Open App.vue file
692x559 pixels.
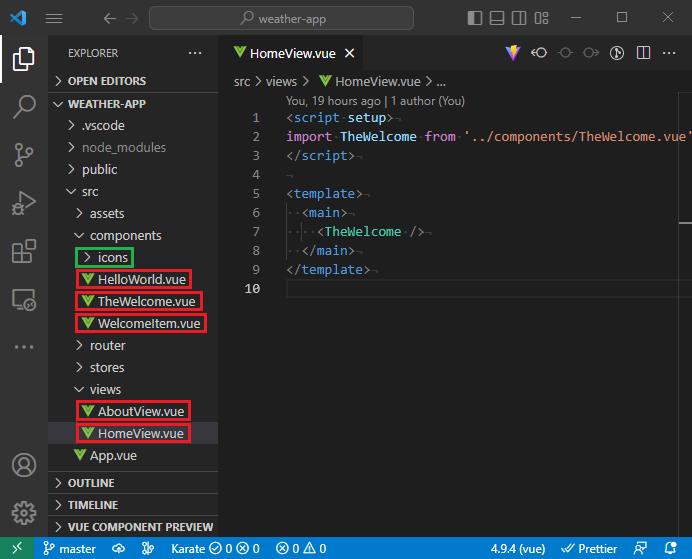click(x=133, y=456)
